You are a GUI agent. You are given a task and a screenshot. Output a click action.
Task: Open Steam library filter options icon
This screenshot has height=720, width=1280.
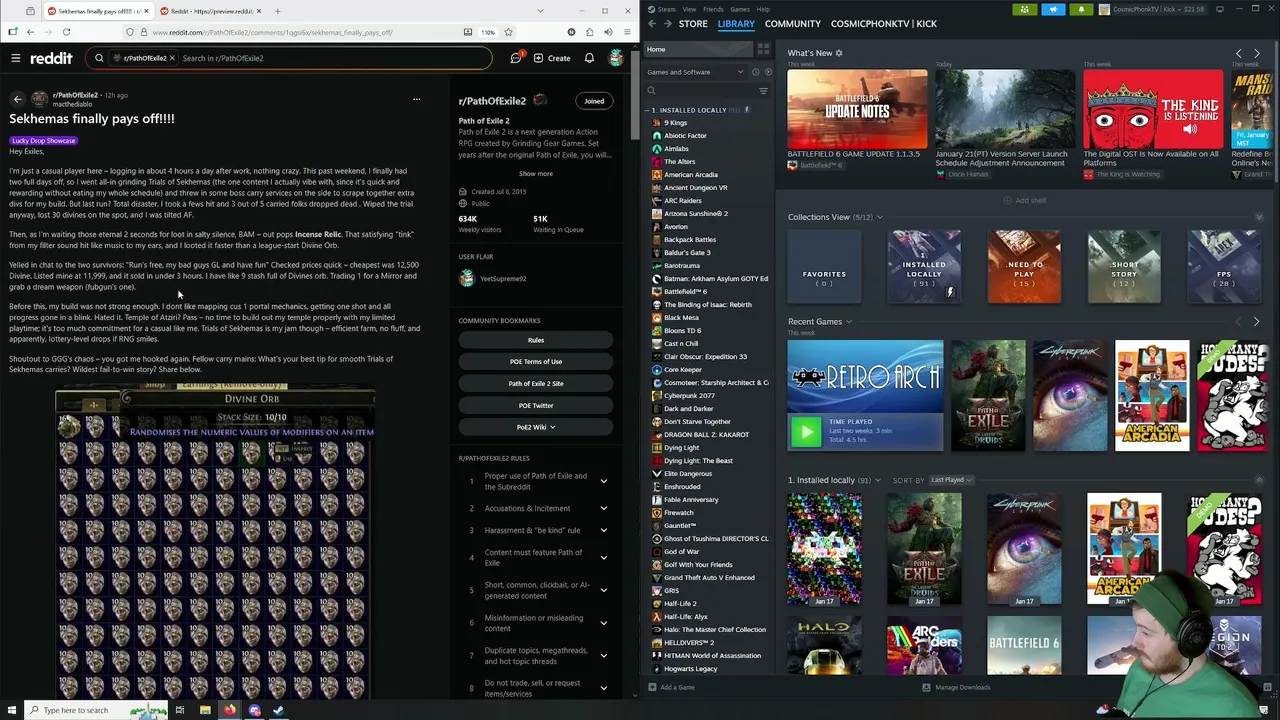pyautogui.click(x=763, y=91)
